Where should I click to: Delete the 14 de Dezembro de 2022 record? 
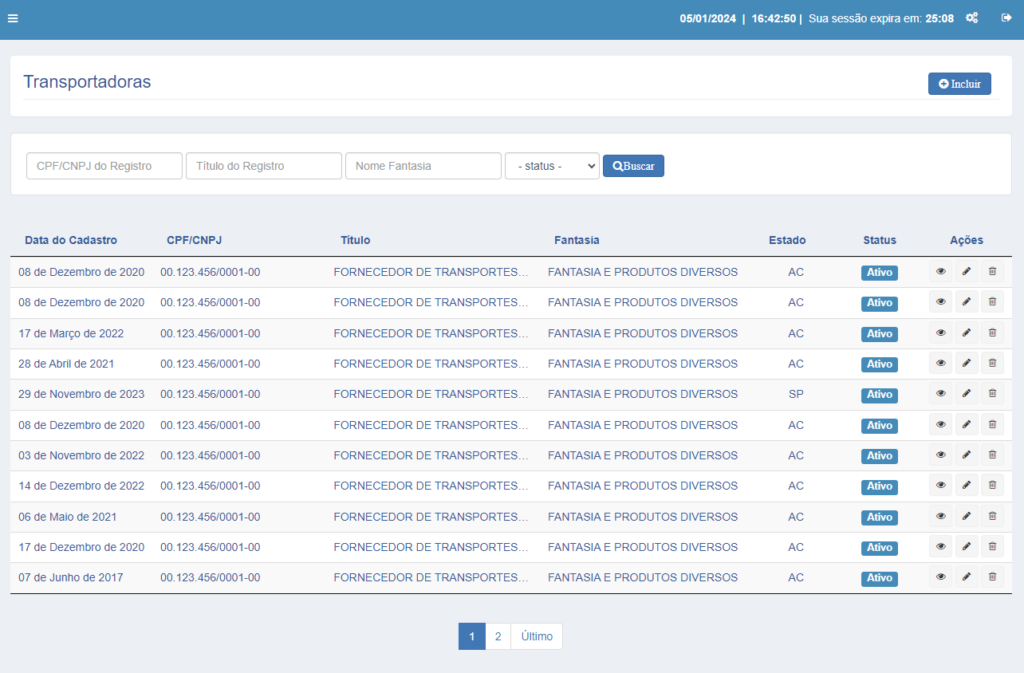pos(992,486)
